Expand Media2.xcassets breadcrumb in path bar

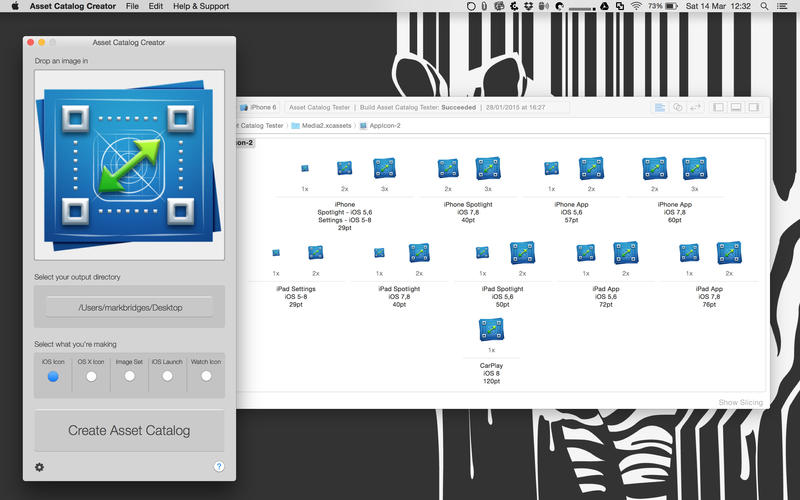tap(324, 126)
